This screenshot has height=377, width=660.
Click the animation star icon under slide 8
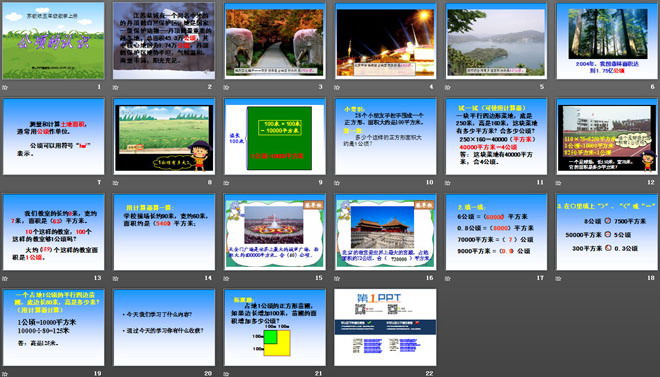click(116, 183)
